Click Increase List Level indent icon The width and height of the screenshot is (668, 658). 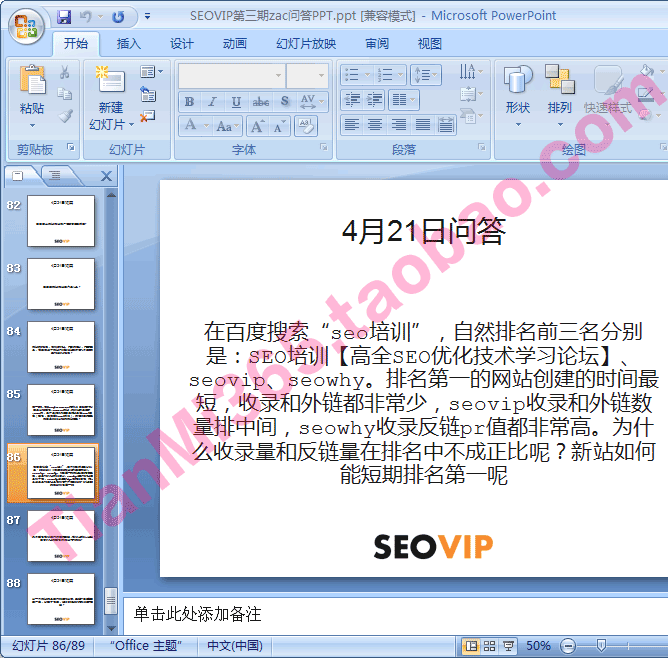tap(374, 100)
